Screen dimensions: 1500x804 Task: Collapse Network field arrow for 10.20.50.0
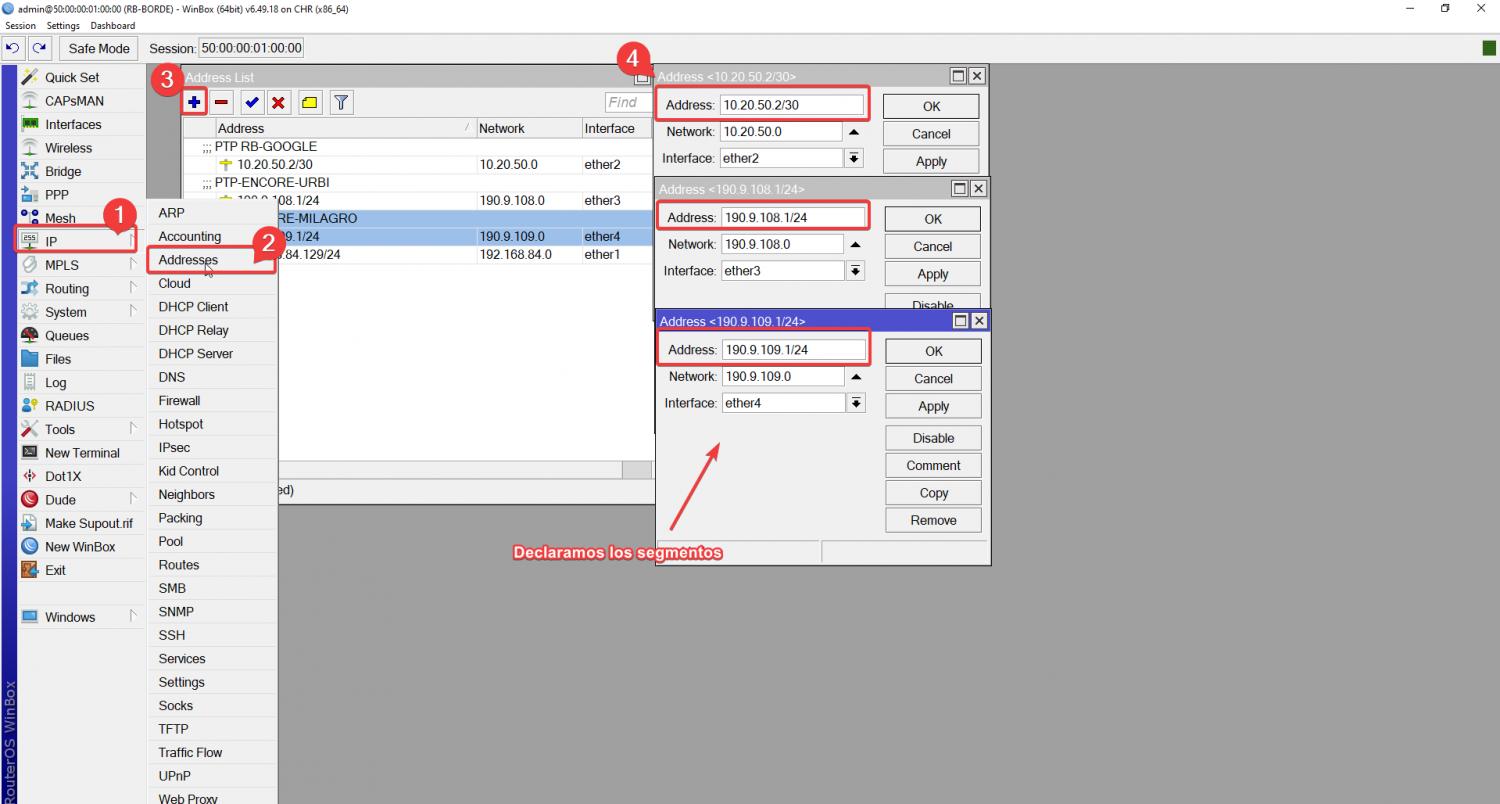tap(854, 132)
